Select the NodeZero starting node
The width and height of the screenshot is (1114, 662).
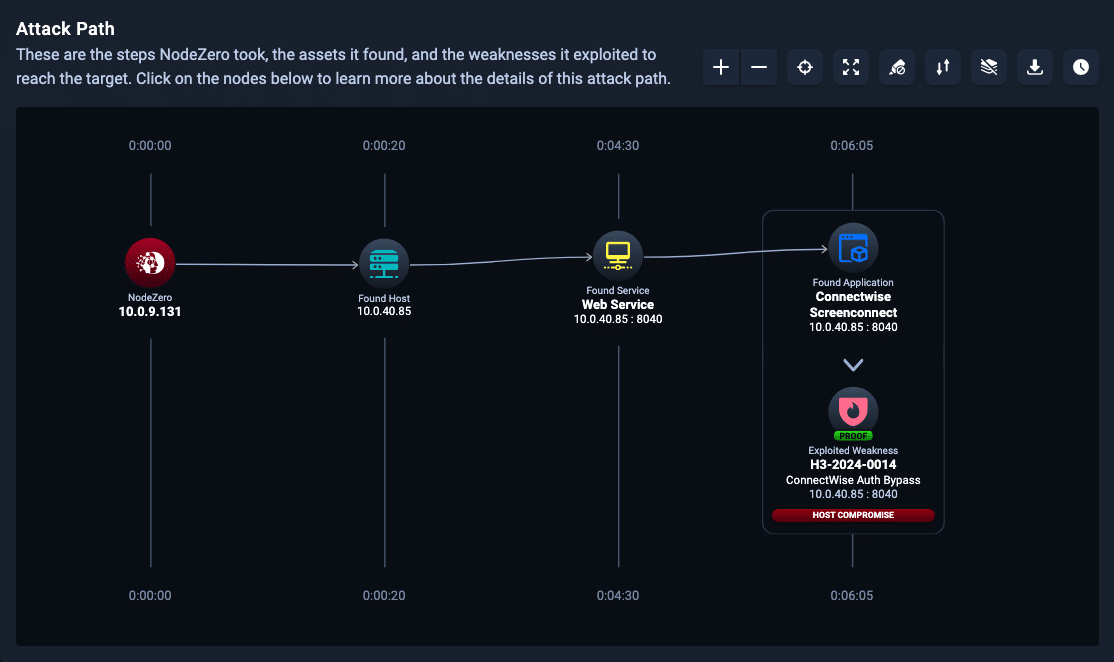[149, 262]
